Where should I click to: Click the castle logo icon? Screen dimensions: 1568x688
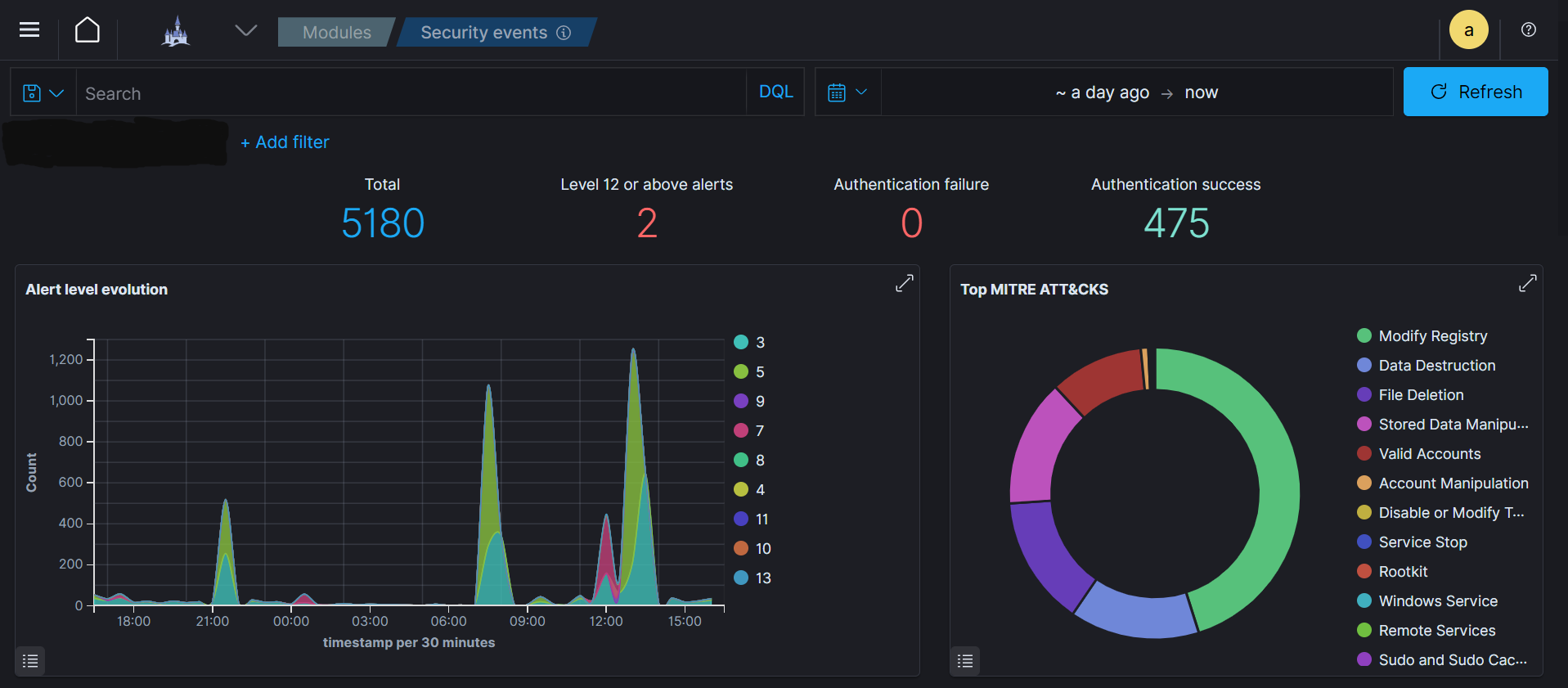(176, 32)
